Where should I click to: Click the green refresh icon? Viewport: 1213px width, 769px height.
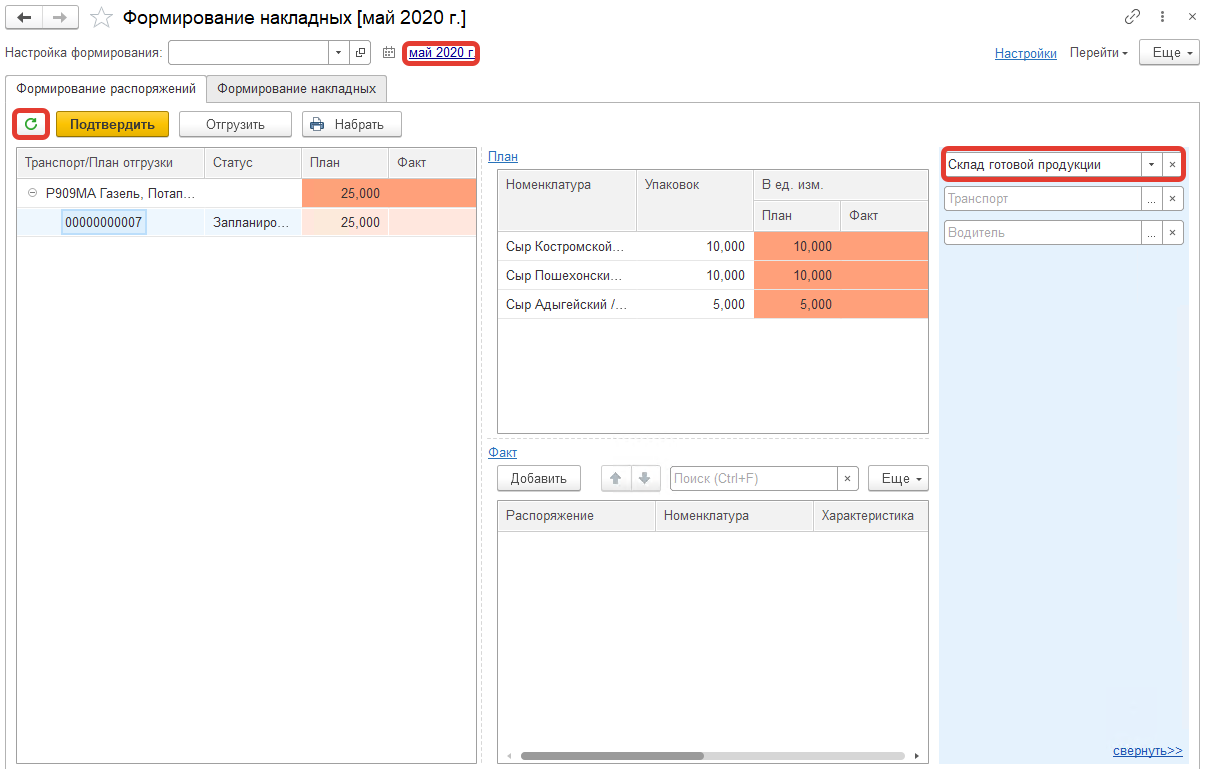click(x=31, y=124)
